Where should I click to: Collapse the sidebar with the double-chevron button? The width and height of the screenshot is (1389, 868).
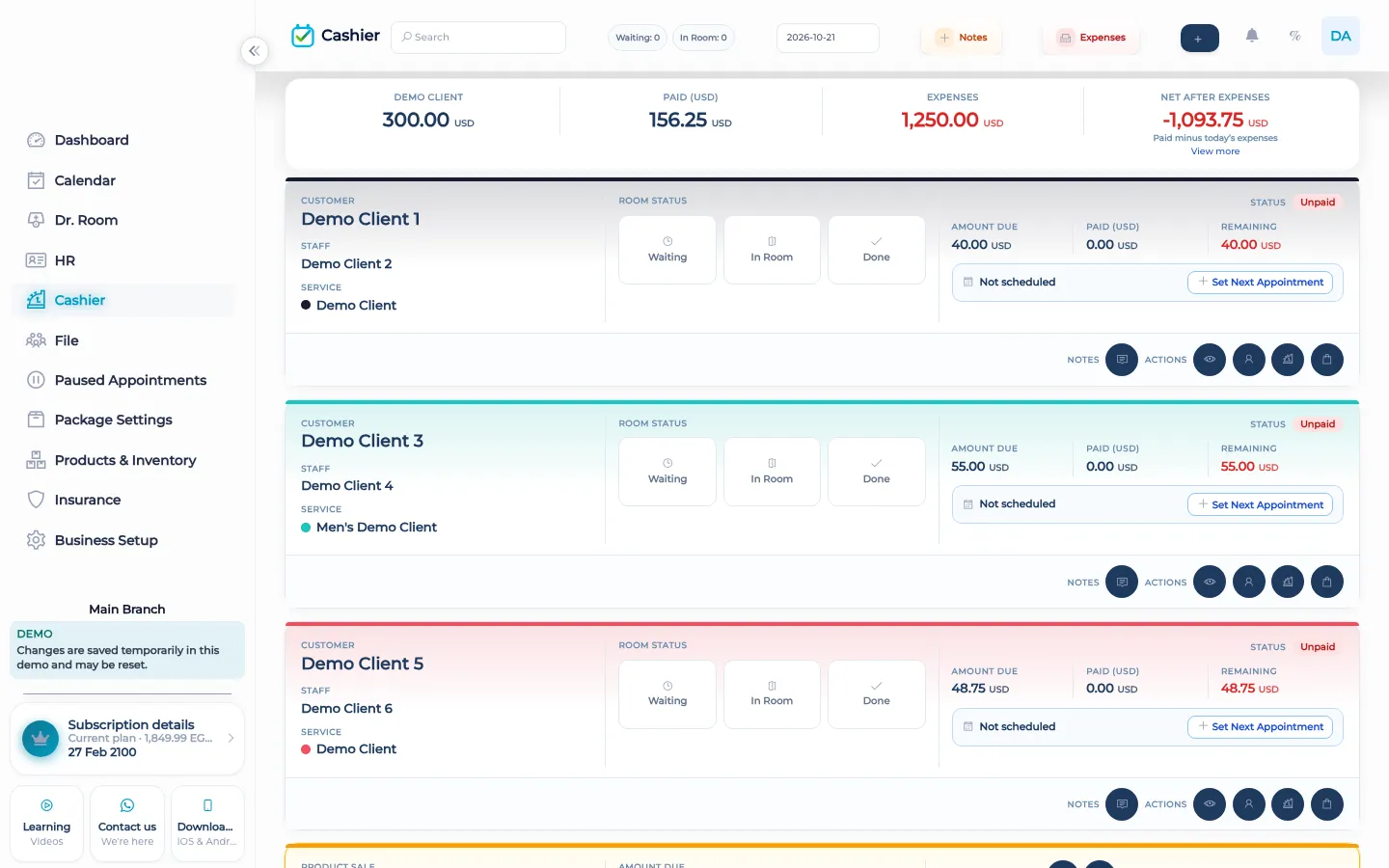254,51
